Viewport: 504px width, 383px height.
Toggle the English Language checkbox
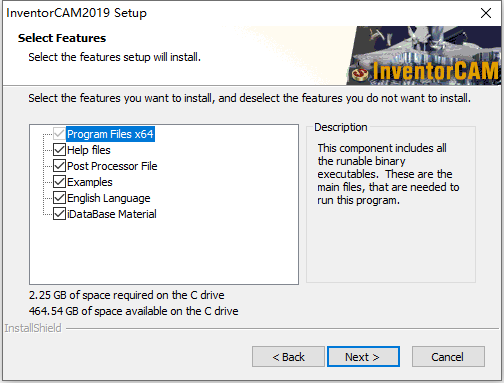(x=59, y=198)
